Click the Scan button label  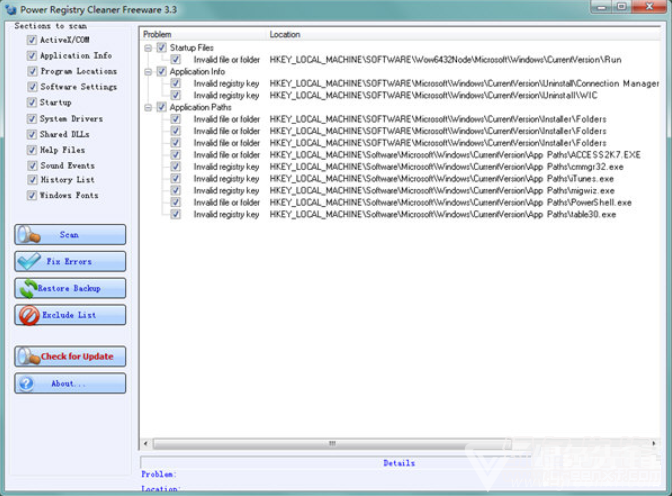click(x=69, y=234)
